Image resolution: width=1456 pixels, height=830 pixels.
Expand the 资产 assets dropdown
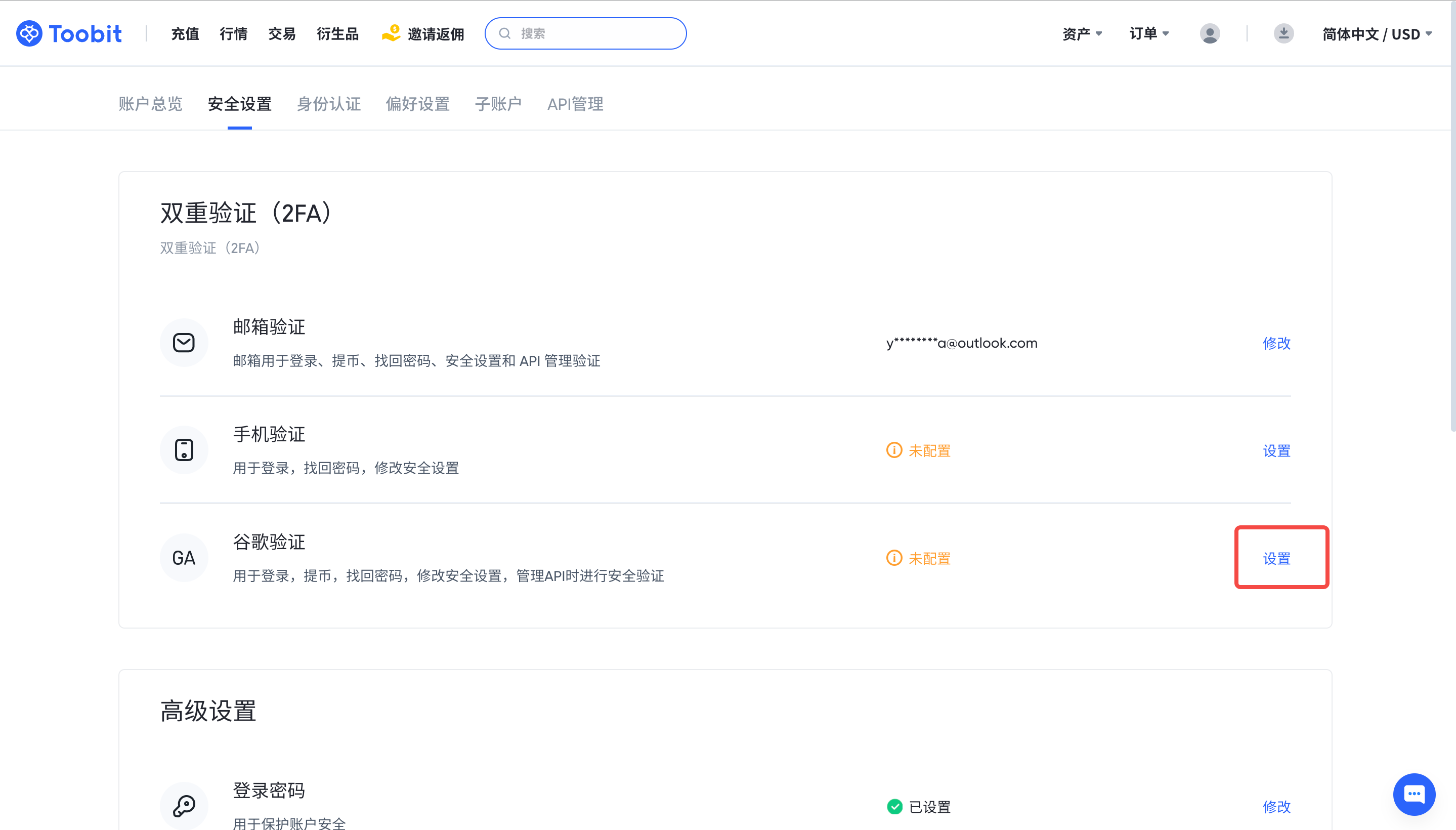(x=1082, y=33)
